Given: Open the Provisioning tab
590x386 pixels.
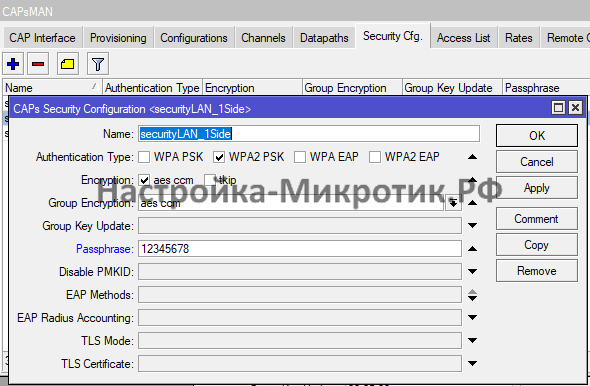Looking at the screenshot, I should pos(118,38).
